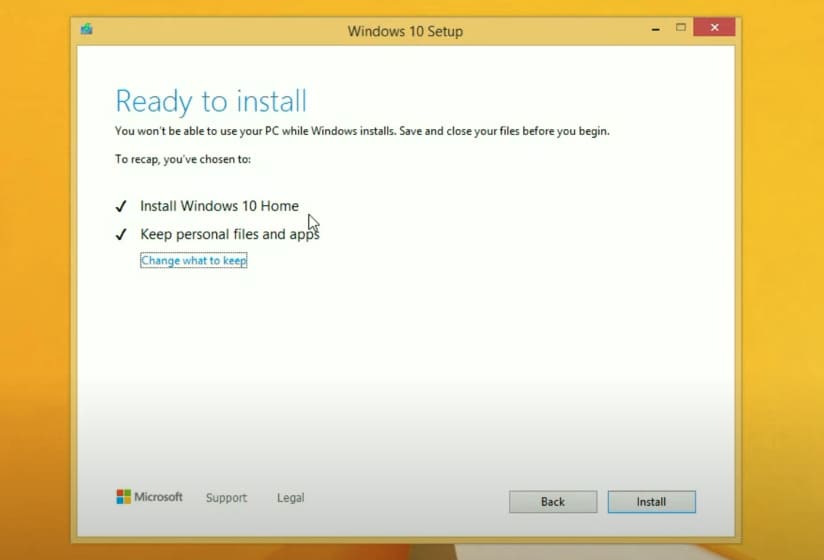The width and height of the screenshot is (824, 560).
Task: Click the Microsoft wordmark text
Action: (x=159, y=497)
